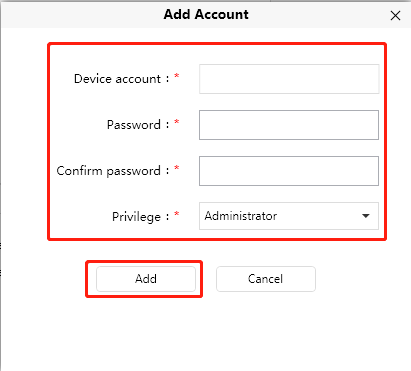Click the required asterisk next to Password
The image size is (411, 371).
[177, 122]
